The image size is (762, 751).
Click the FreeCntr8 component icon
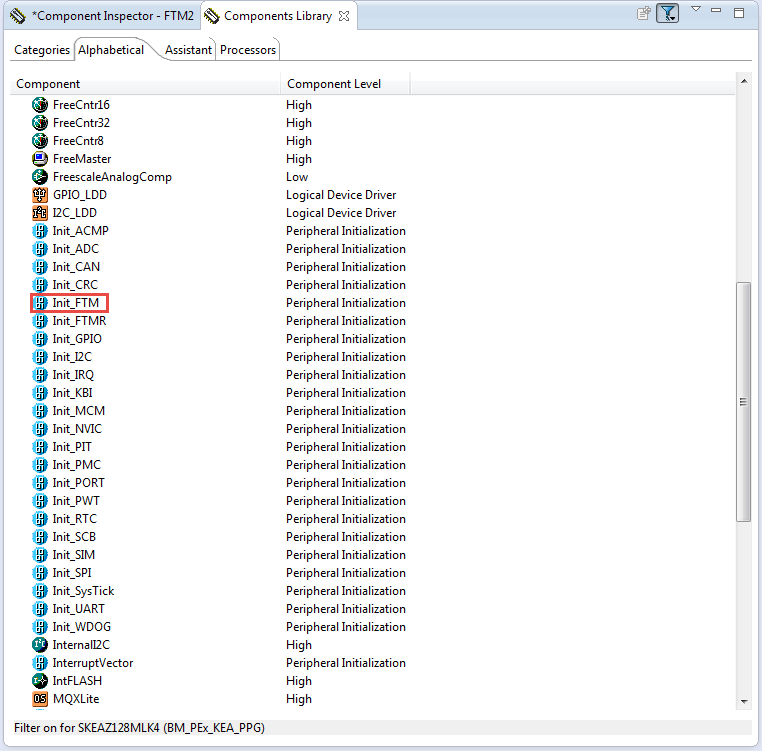40,140
